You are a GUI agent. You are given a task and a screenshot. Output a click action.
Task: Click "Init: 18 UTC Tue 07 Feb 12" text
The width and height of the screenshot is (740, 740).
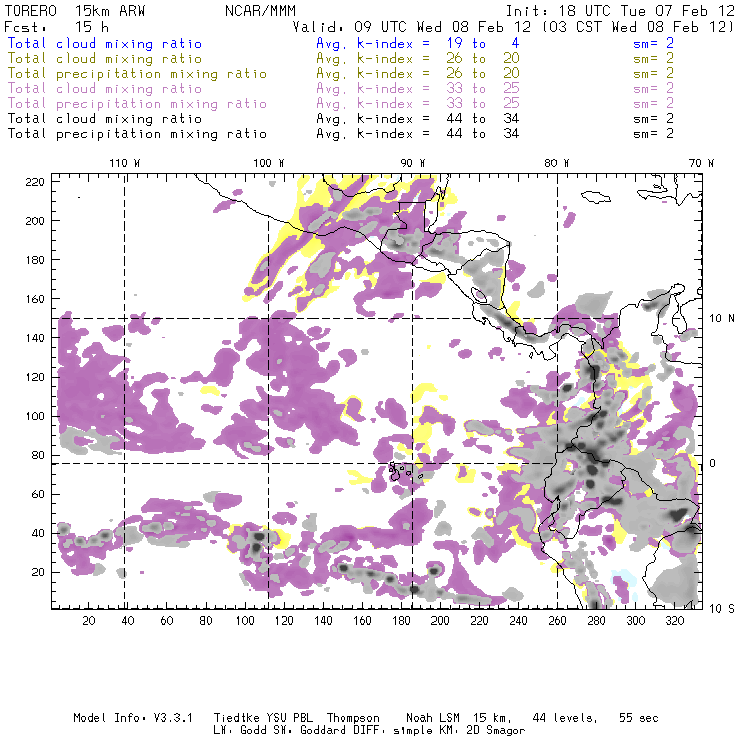point(620,11)
